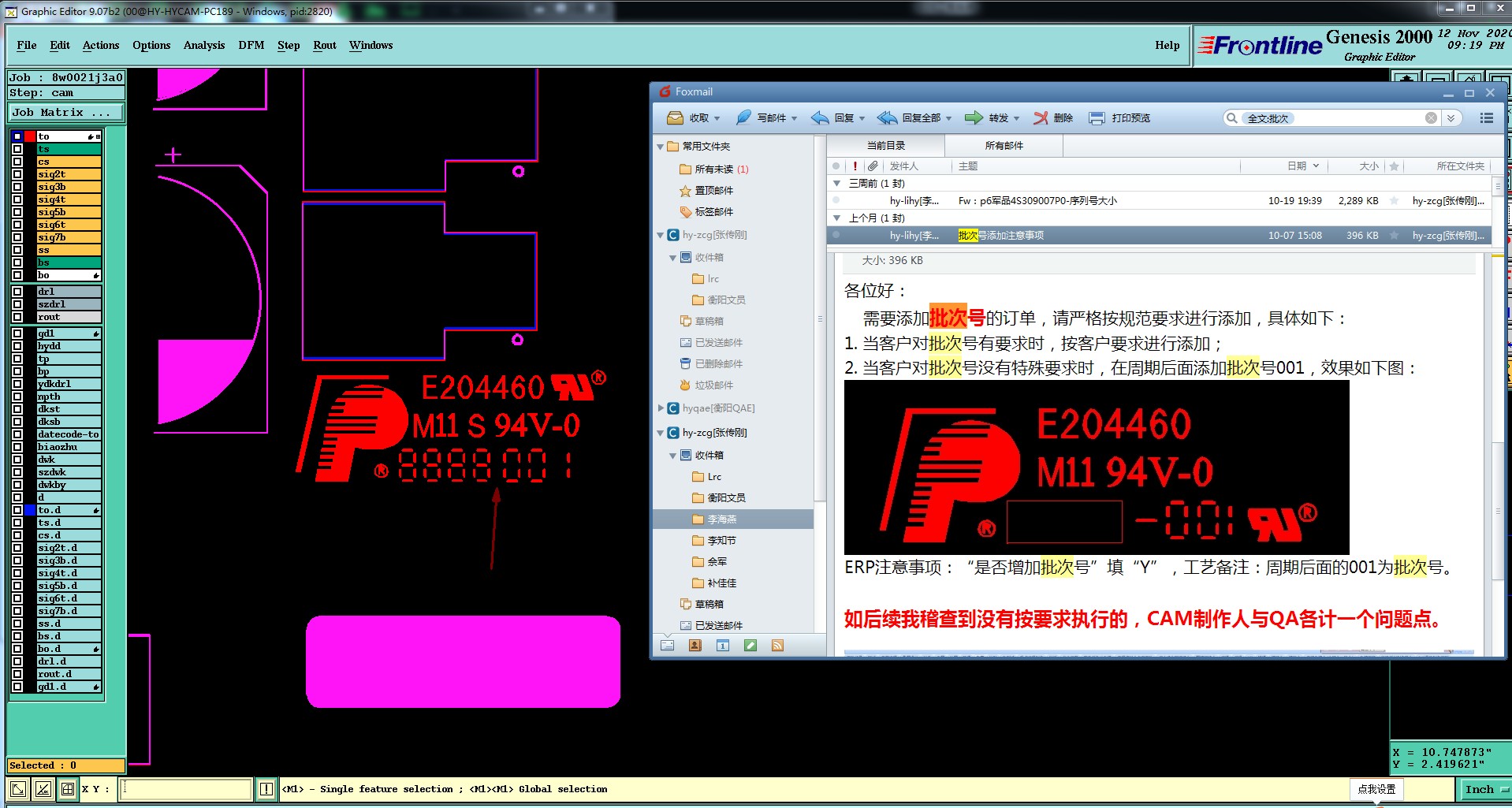1512x808 pixels.
Task: Open the forward dropdown arrow
Action: point(1017,119)
